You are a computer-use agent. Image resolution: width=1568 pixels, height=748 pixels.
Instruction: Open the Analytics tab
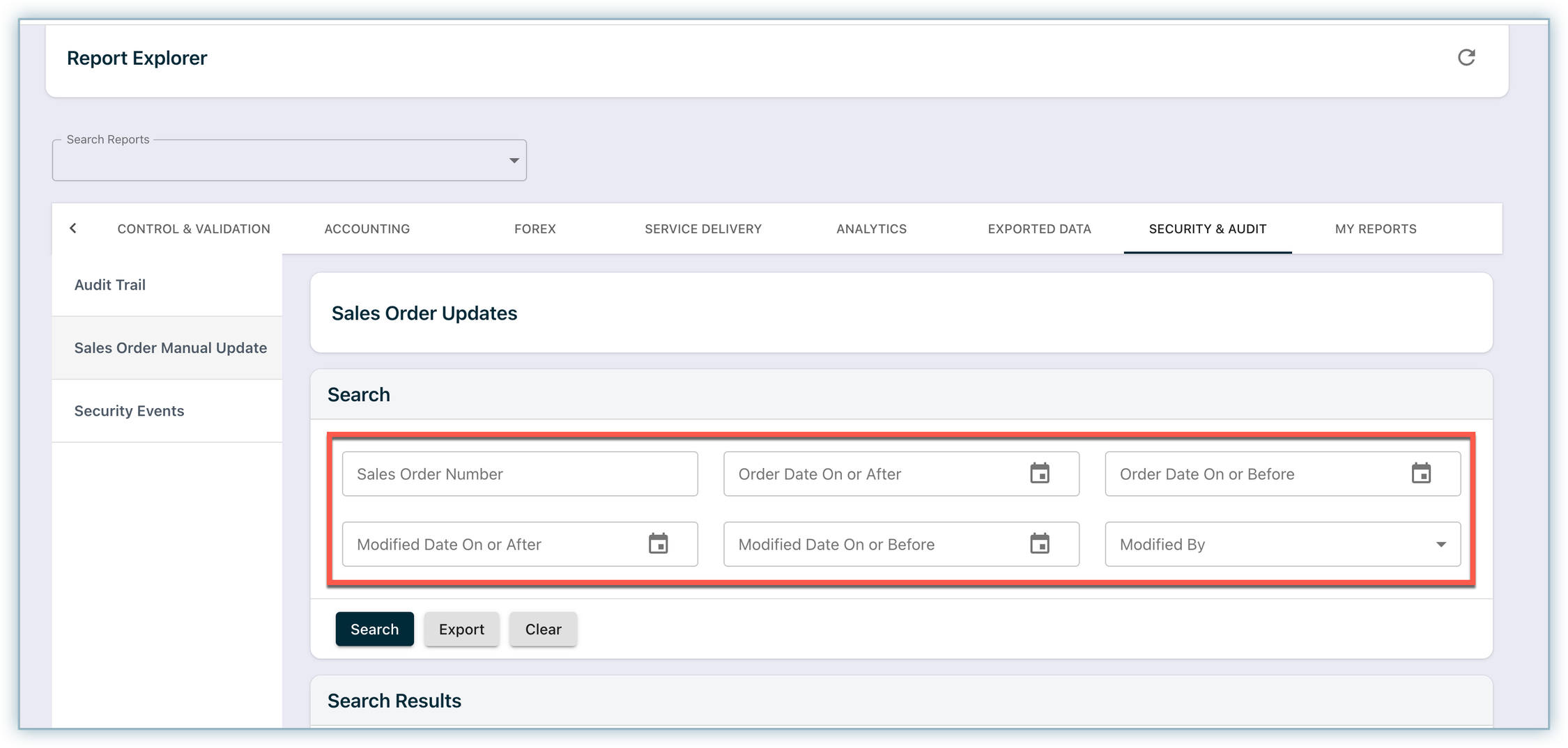(871, 229)
